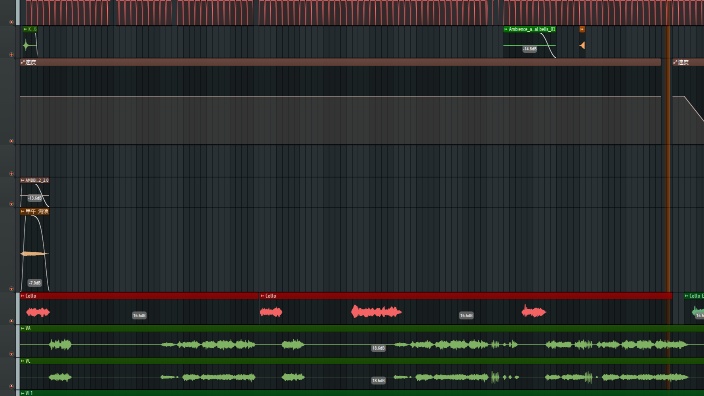Screen dimensions: 704x396
Task: Open the second Cello clip's menu arrow
Action: pos(262,296)
